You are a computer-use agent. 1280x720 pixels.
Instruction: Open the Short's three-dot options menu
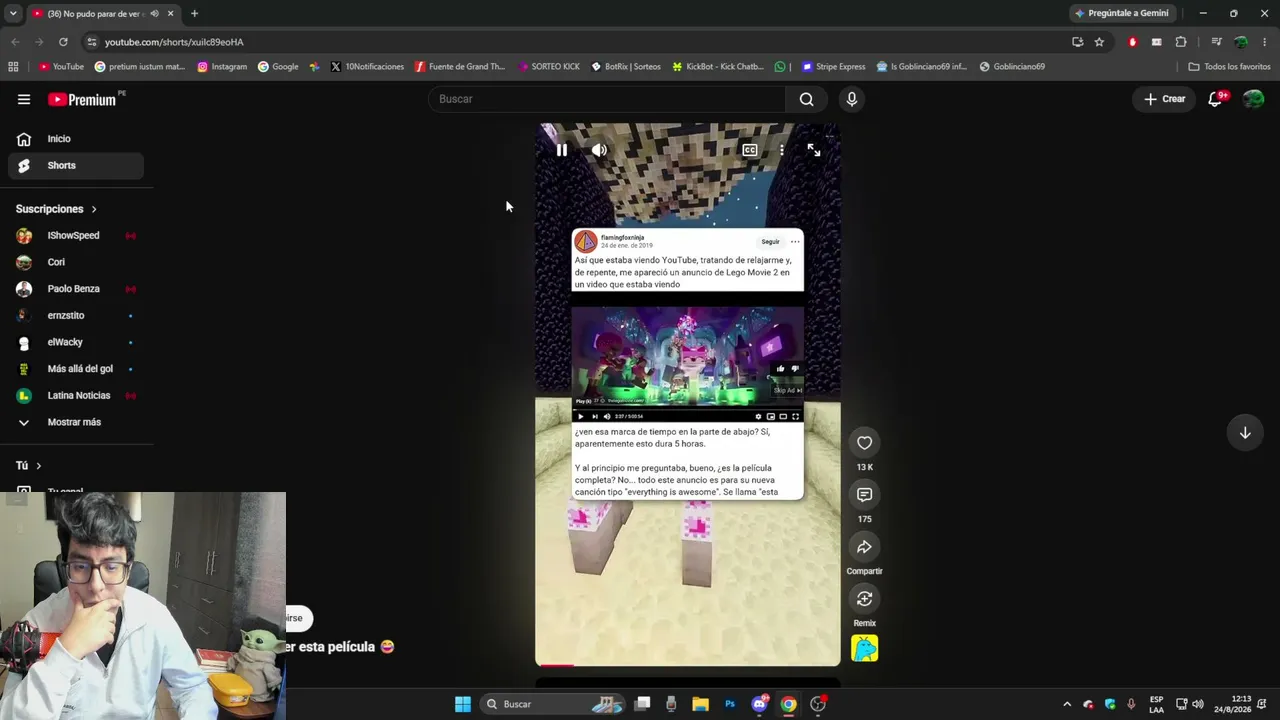click(782, 150)
